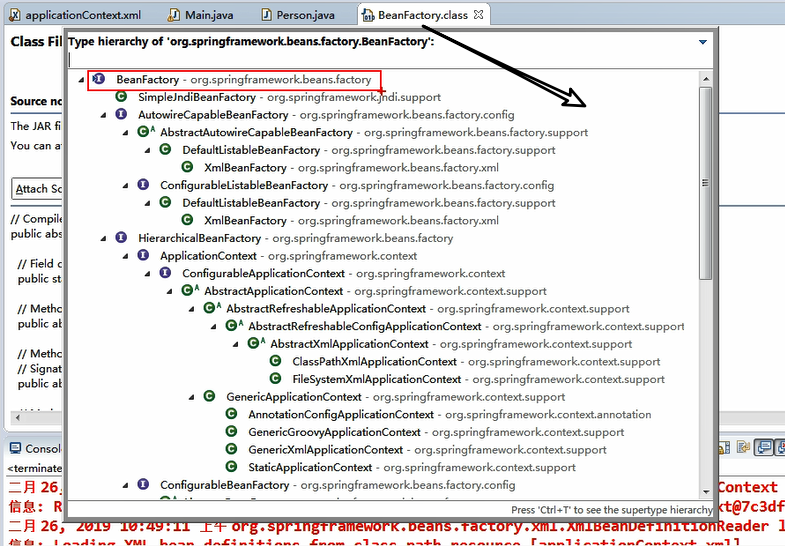Click the Console view tab icon

16,448
